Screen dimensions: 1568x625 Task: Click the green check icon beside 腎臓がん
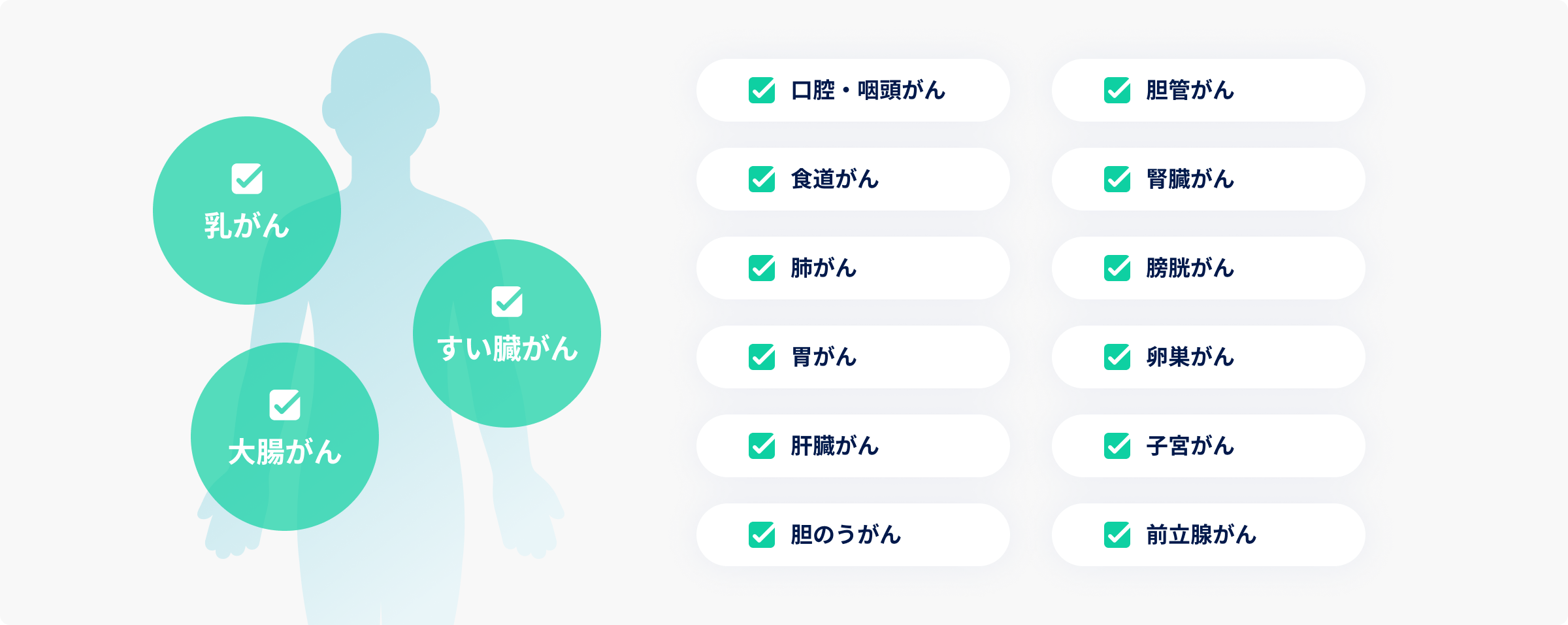click(x=1117, y=179)
